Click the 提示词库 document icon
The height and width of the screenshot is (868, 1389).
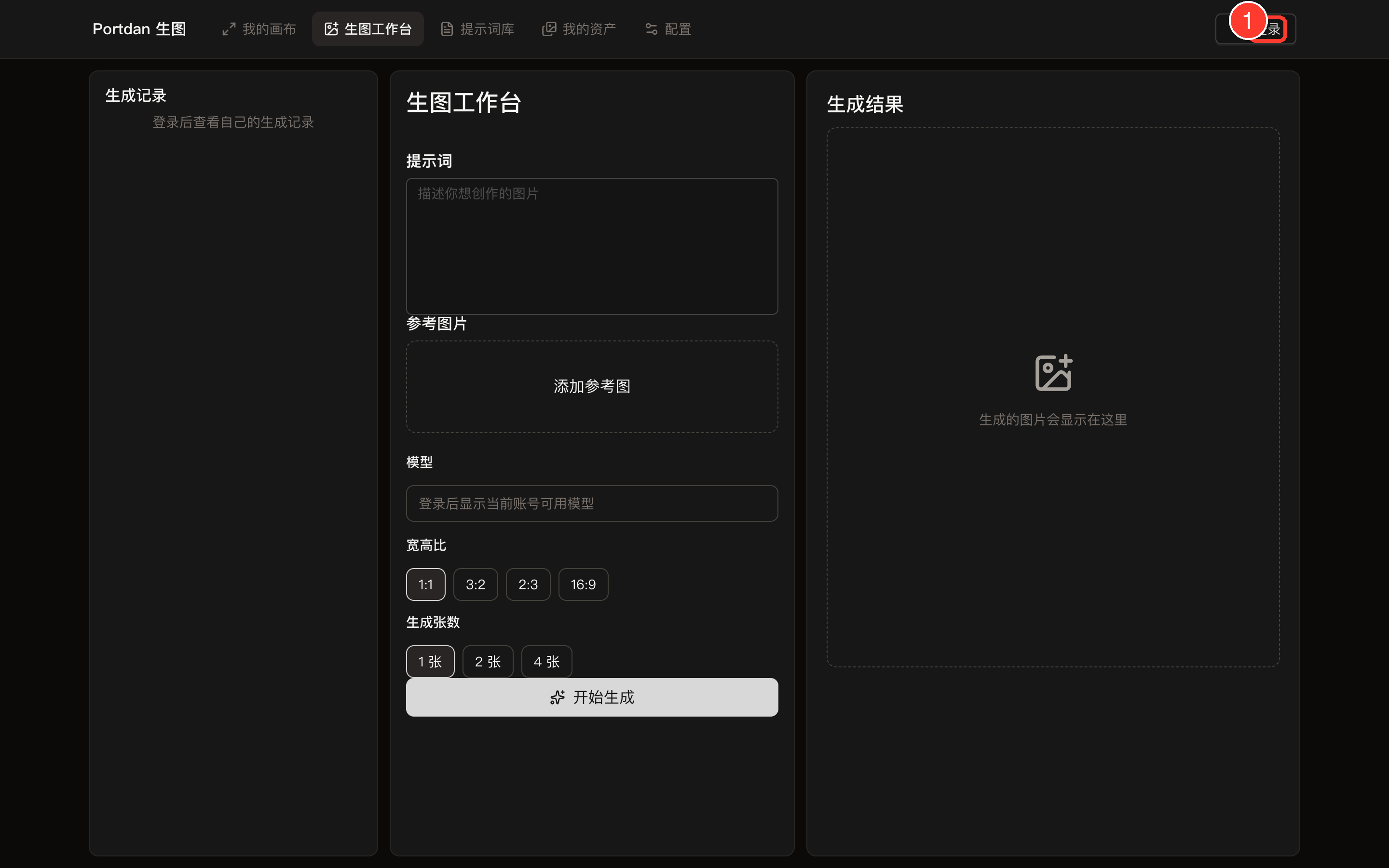(x=447, y=29)
